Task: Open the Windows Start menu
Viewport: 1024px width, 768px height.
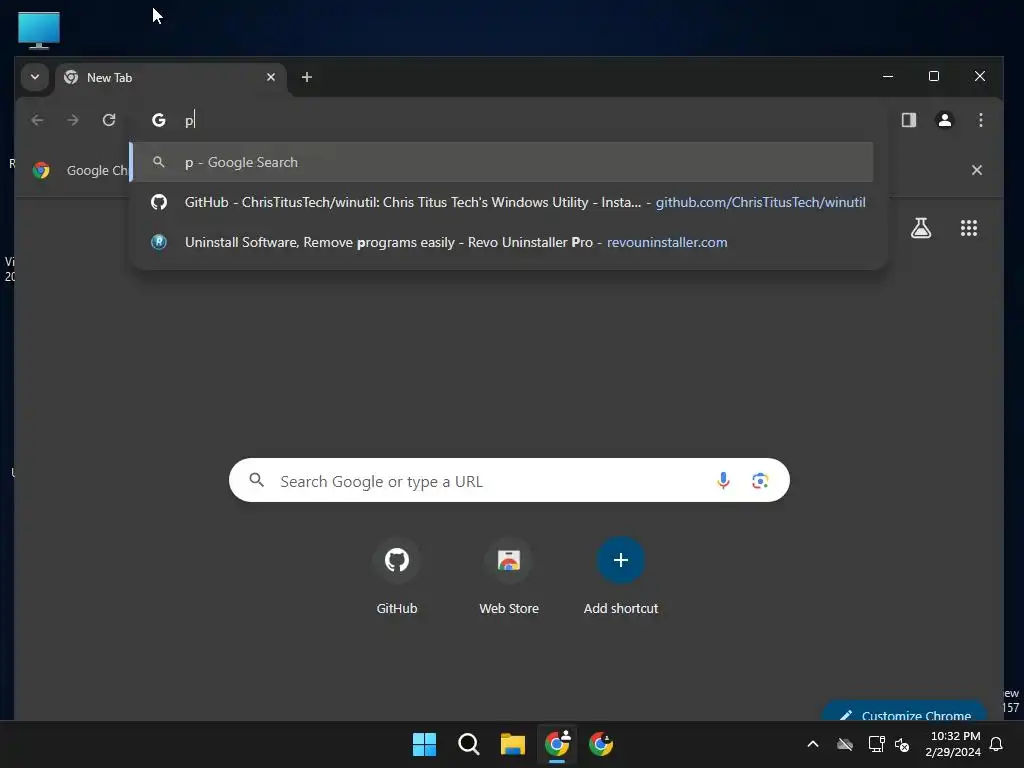Action: 424,744
